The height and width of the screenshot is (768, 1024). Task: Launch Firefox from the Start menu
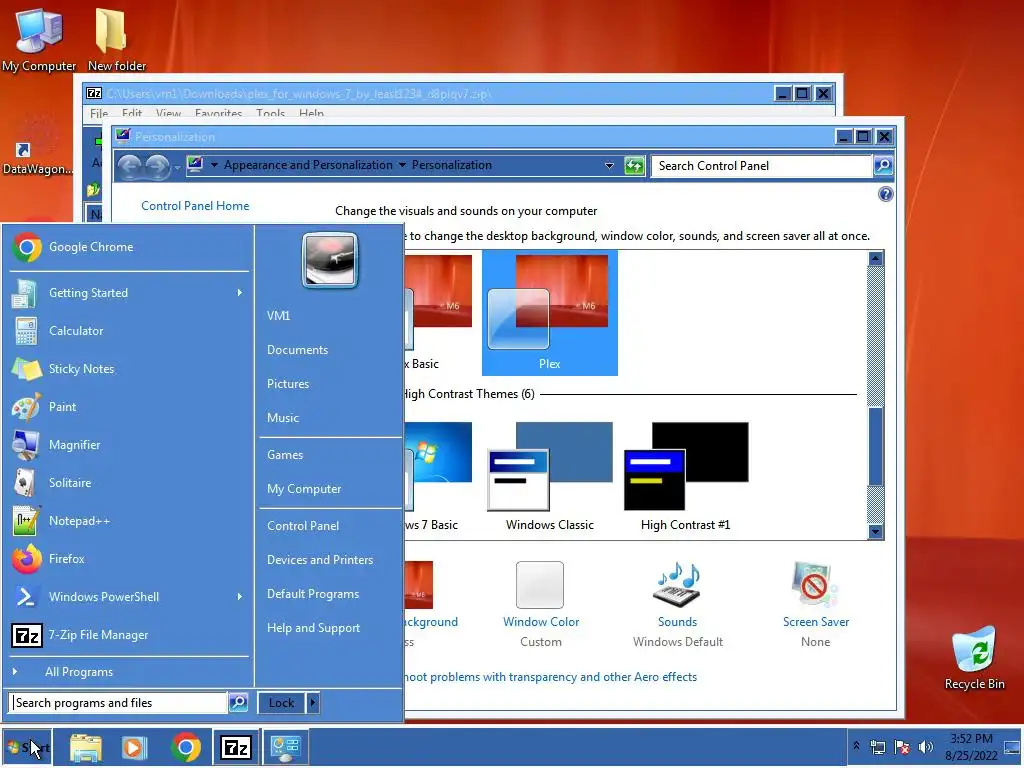[x=128, y=559]
